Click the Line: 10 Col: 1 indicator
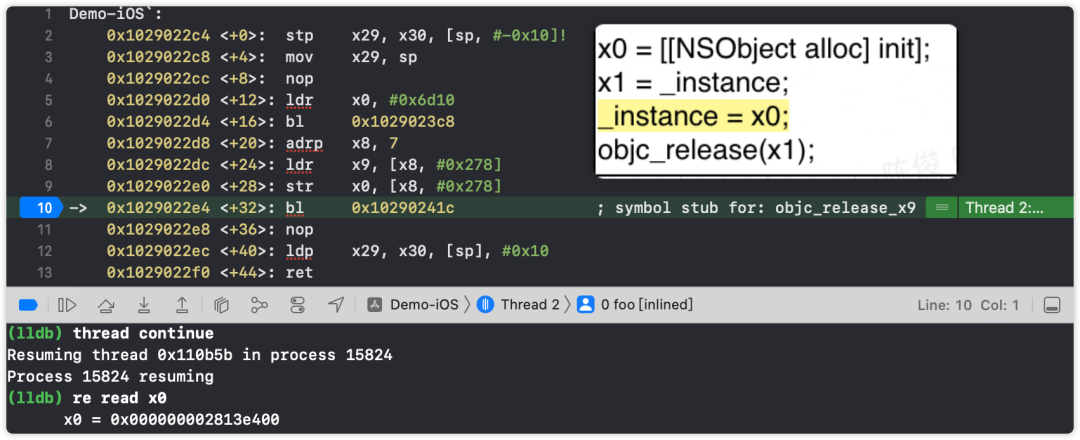Viewport: 1080px width, 440px height. point(968,305)
